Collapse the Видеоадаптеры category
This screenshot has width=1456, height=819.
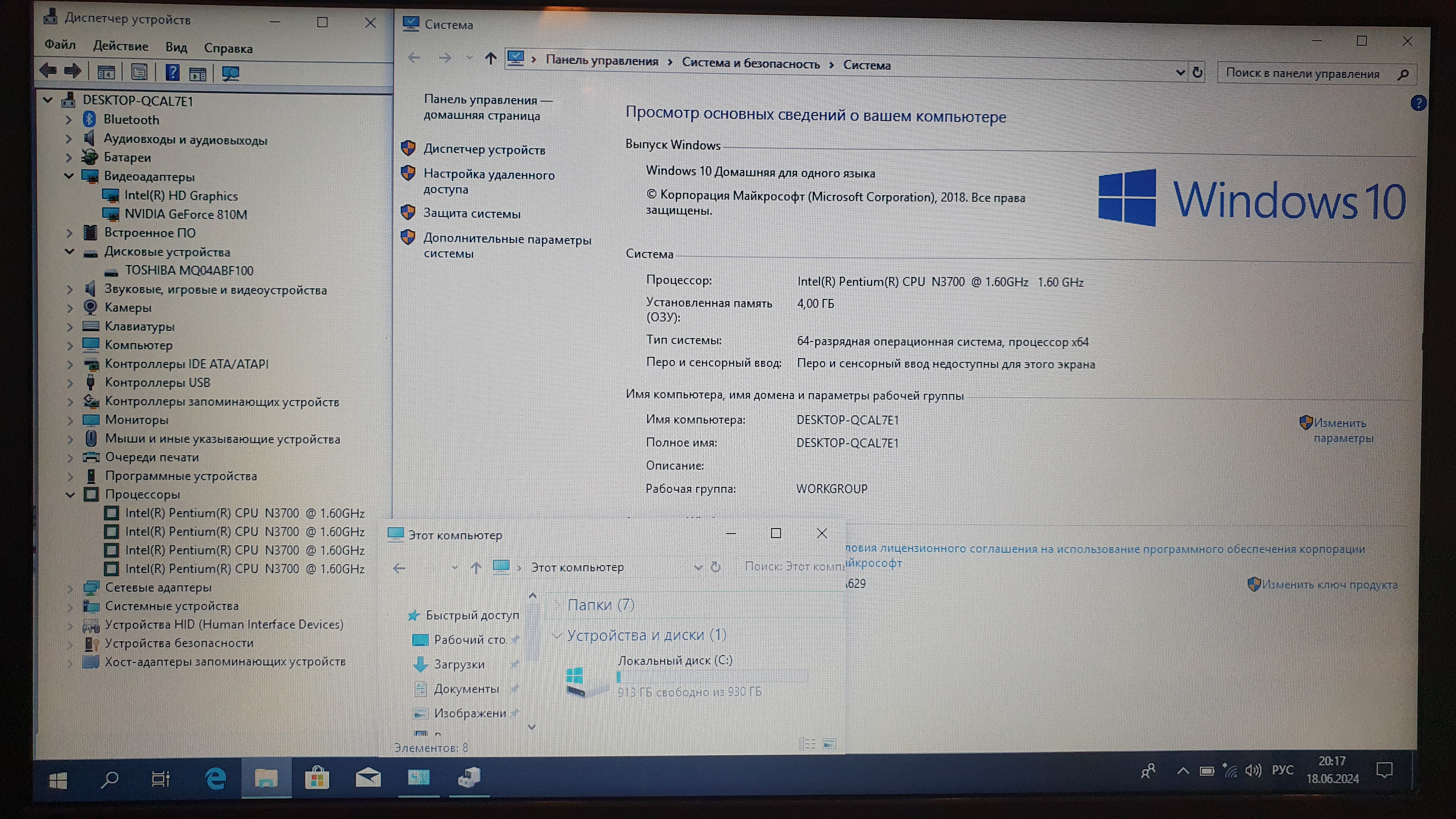[x=69, y=176]
